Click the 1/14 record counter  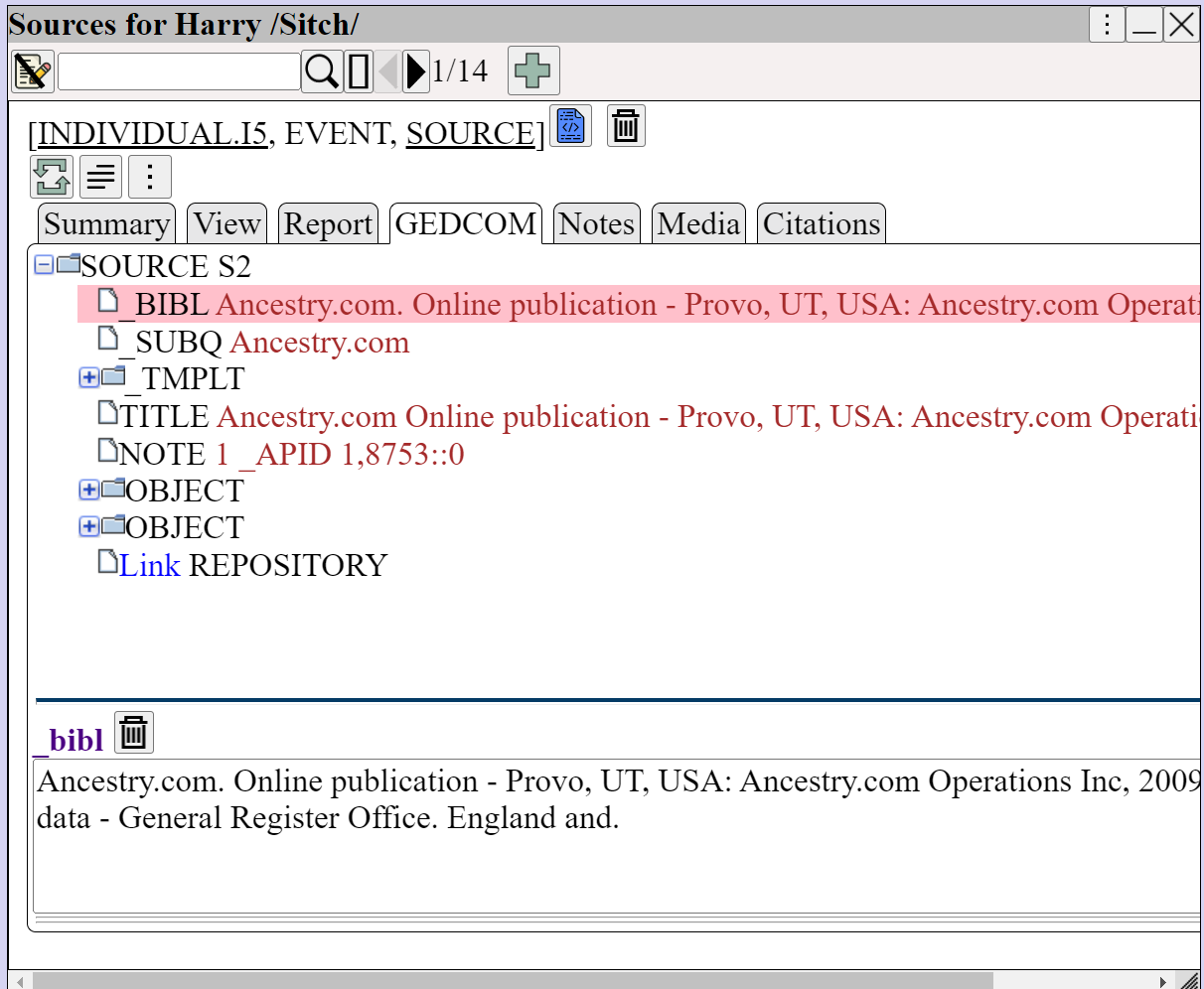[x=460, y=71]
